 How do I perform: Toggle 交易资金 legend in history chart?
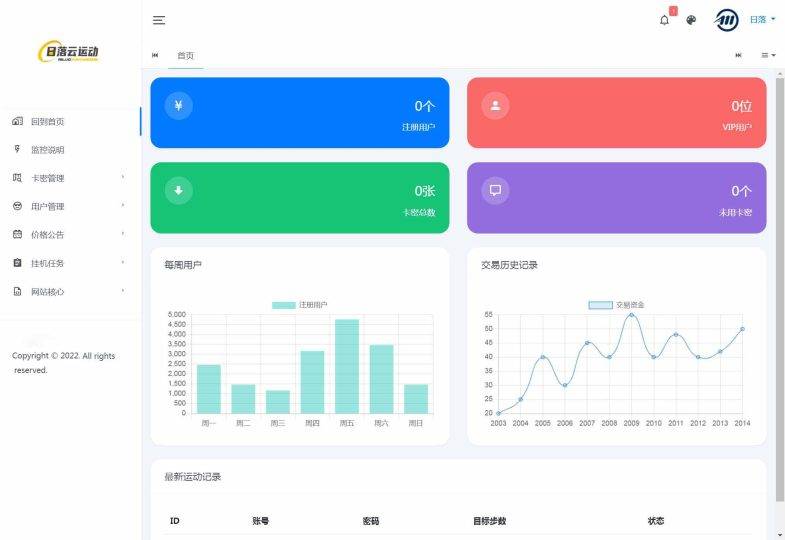(x=616, y=304)
